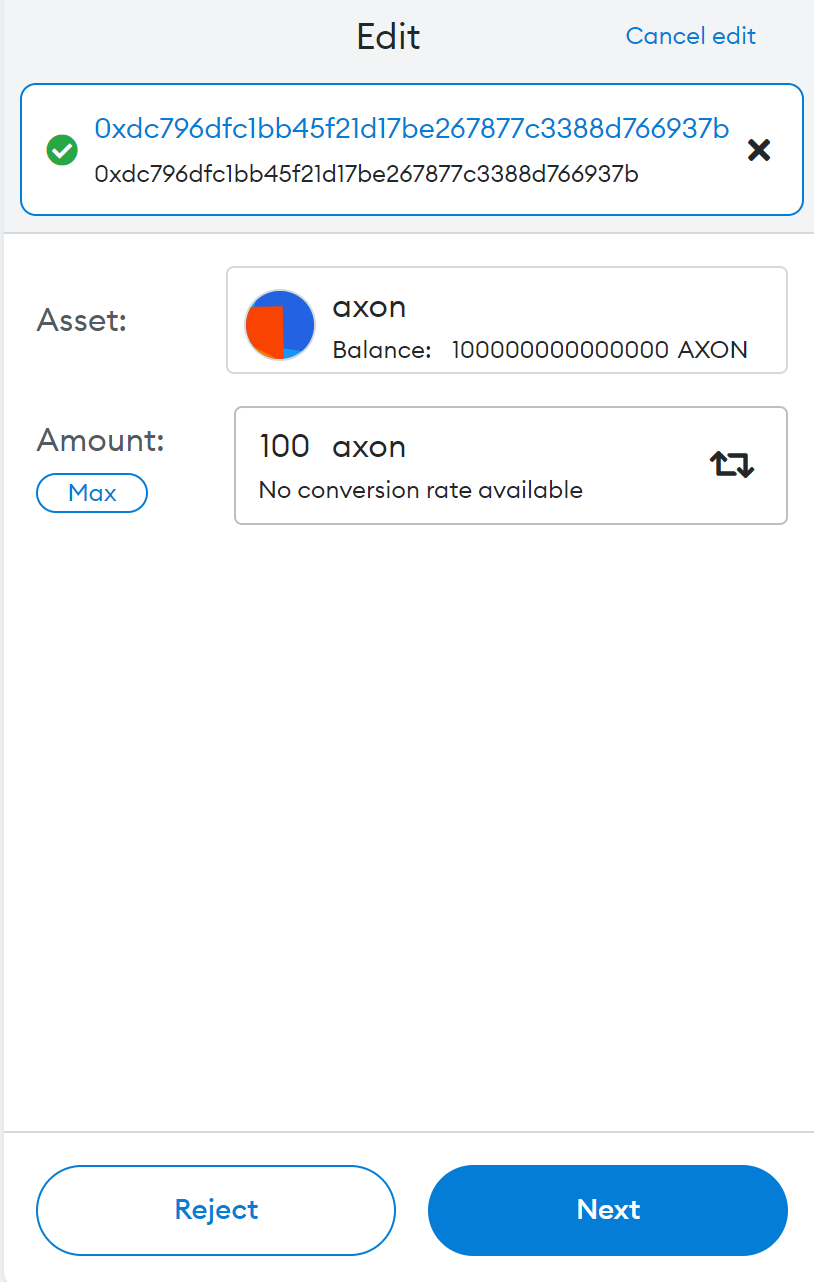814x1282 pixels.
Task: Clear the recipient address with X icon
Action: point(759,150)
